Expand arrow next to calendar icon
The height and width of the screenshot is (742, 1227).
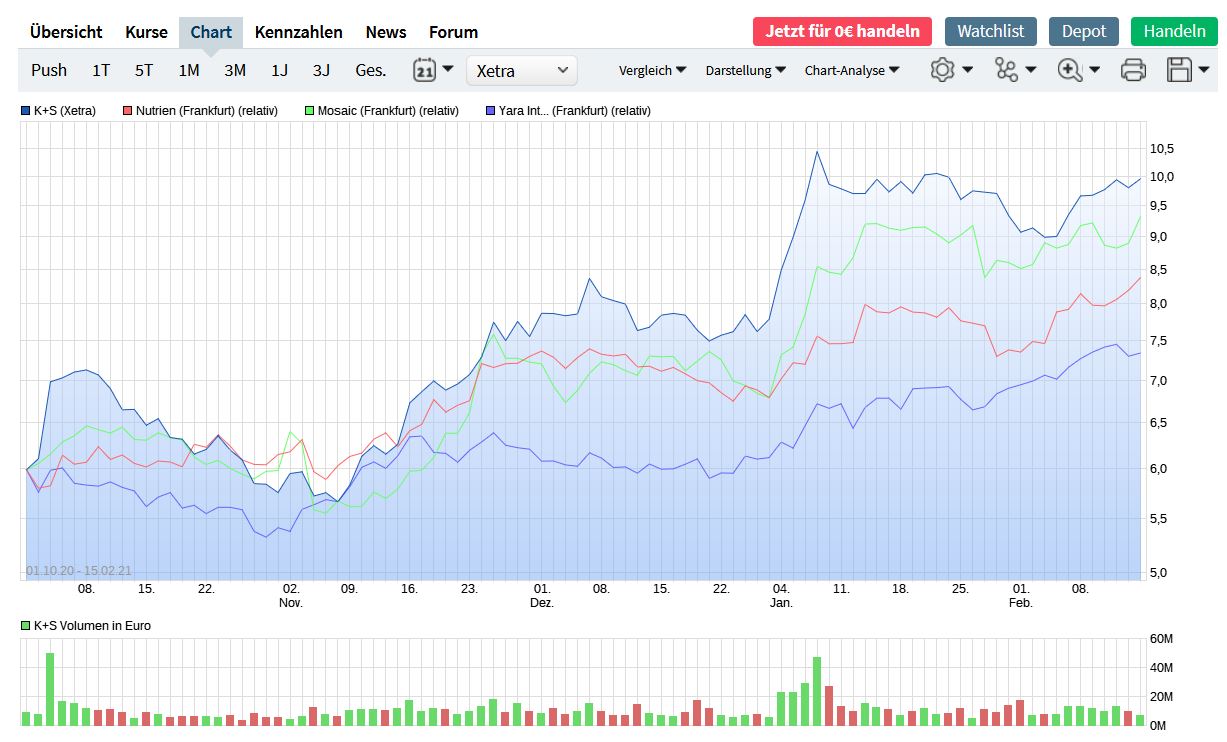[x=447, y=69]
